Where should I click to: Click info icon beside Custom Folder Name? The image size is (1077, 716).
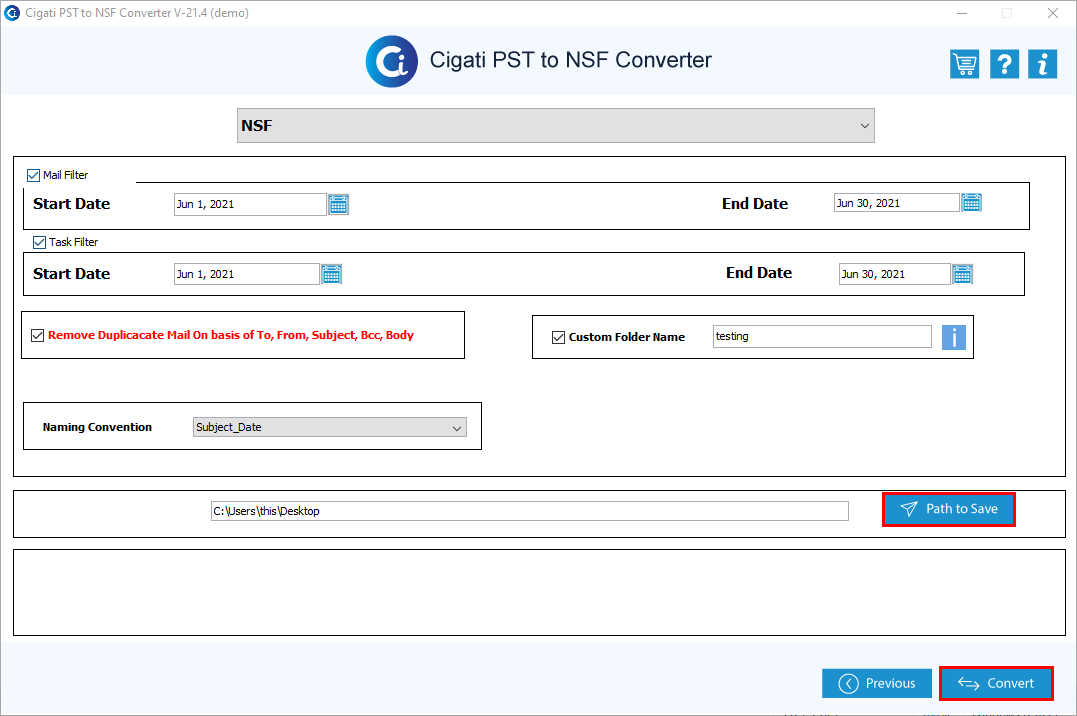pyautogui.click(x=953, y=337)
